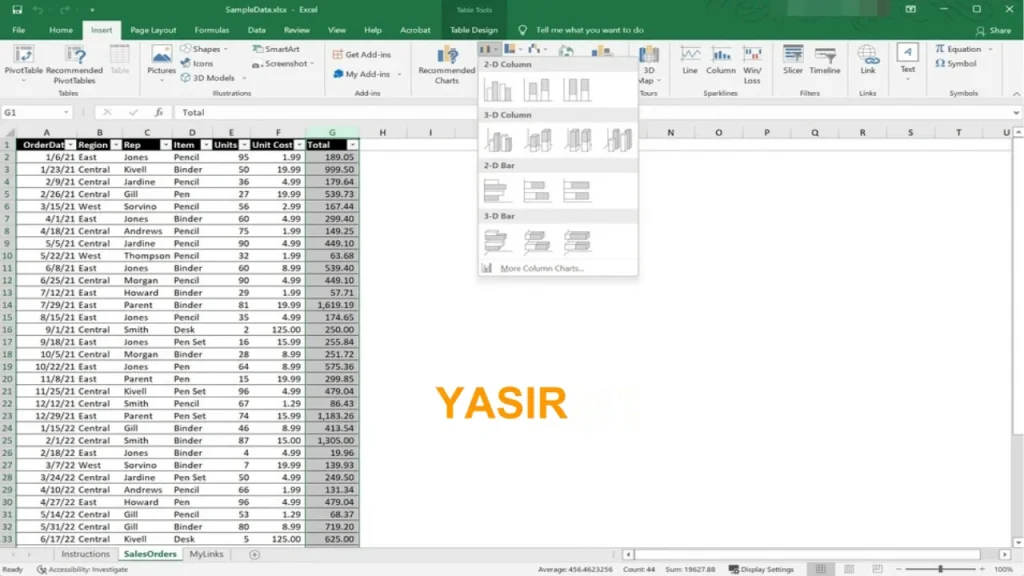
Task: Open the Recommended Charts button
Action: coord(447,65)
